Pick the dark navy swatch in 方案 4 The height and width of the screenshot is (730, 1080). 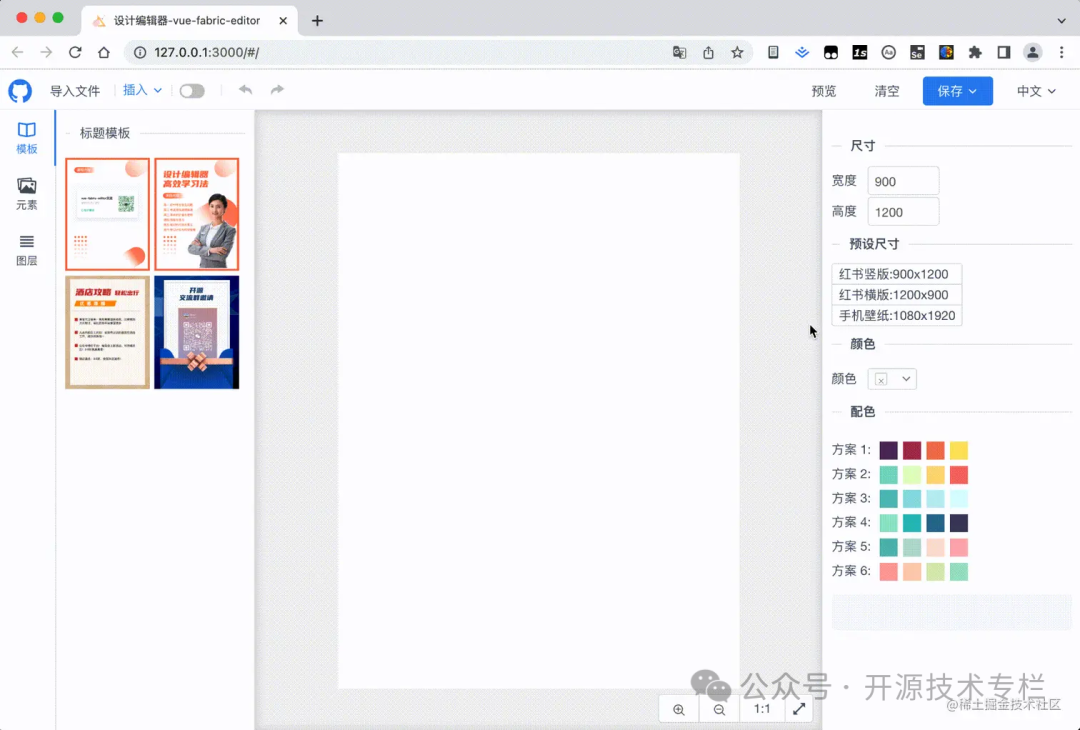pyautogui.click(x=959, y=523)
